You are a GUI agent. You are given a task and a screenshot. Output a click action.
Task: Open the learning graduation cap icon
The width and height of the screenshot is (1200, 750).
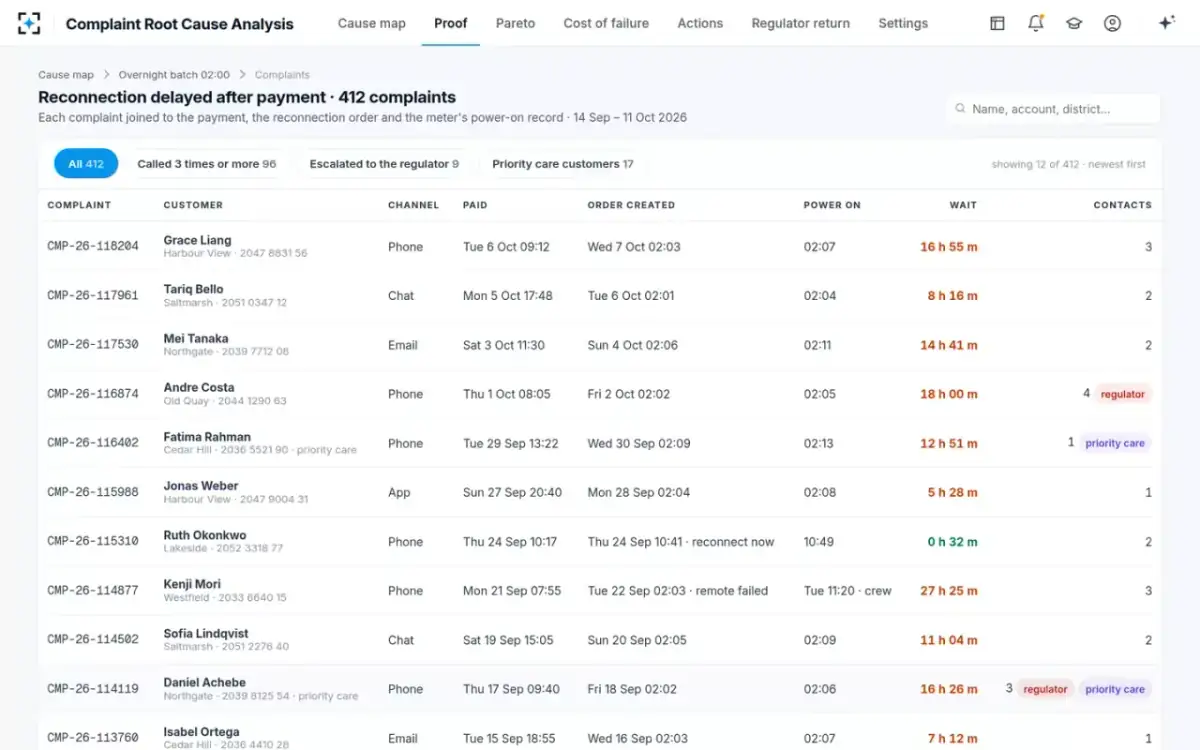coord(1074,23)
